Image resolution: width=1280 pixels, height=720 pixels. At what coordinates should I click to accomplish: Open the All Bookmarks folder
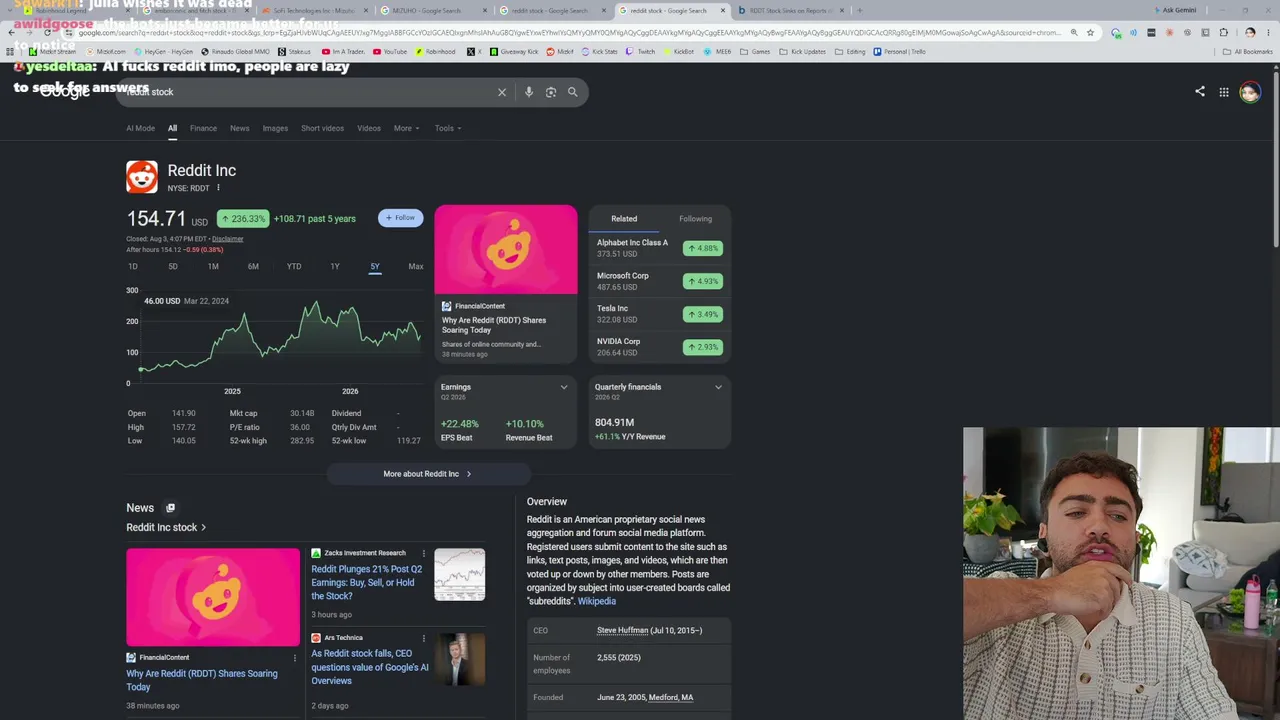point(1249,52)
